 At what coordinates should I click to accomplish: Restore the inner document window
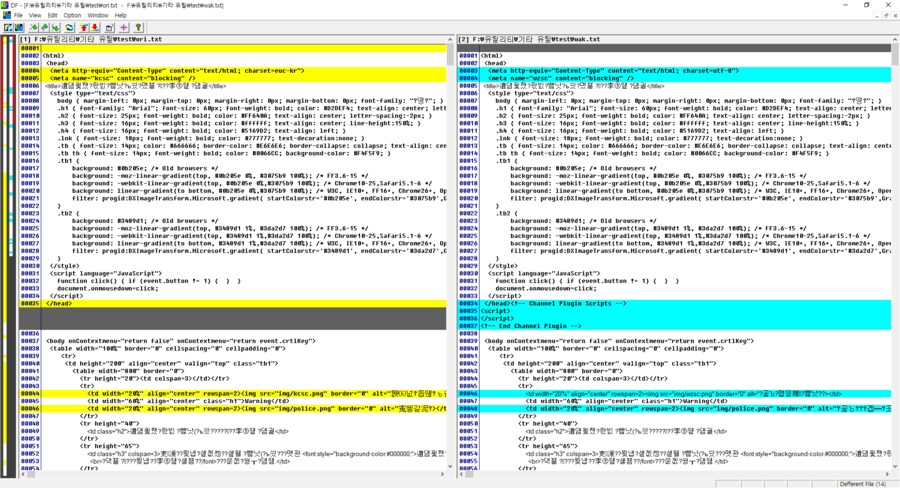point(886,16)
